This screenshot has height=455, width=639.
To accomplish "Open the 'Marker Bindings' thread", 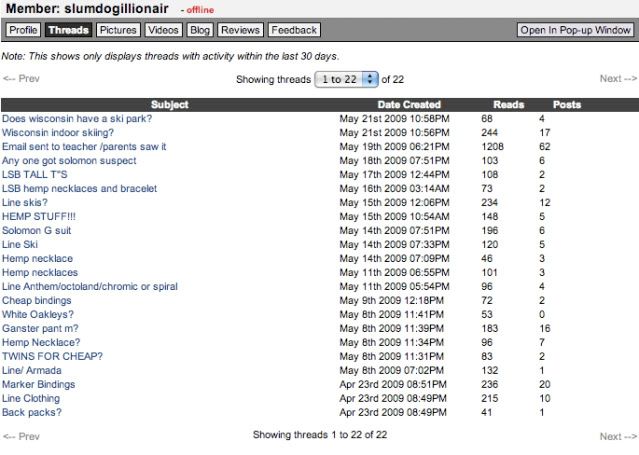I will click(x=38, y=384).
